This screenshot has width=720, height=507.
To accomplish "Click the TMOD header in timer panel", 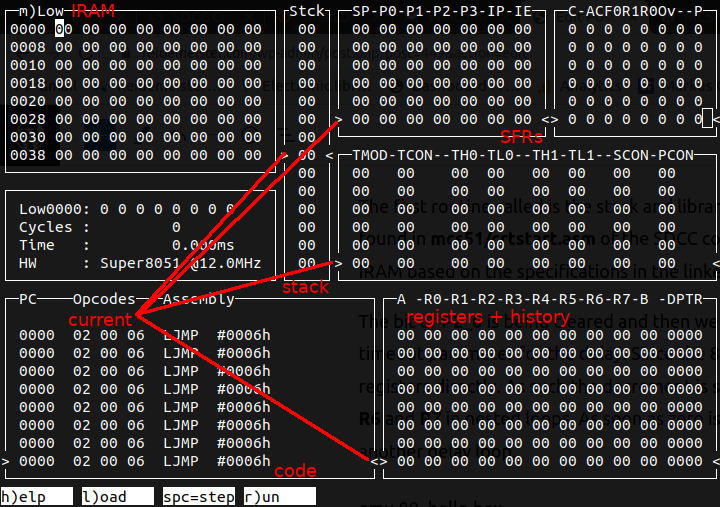I will pyautogui.click(x=370, y=156).
